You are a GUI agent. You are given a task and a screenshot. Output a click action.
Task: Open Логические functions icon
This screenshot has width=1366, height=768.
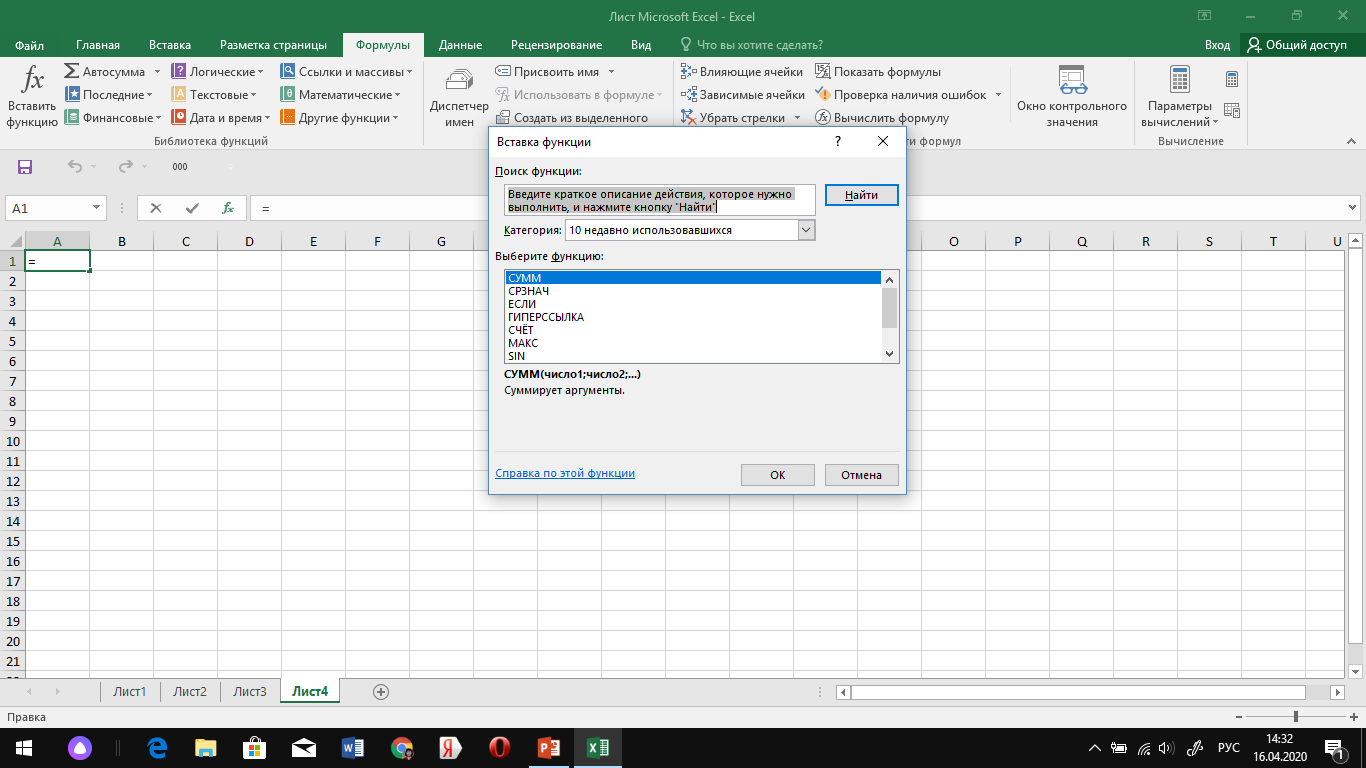[x=179, y=72]
